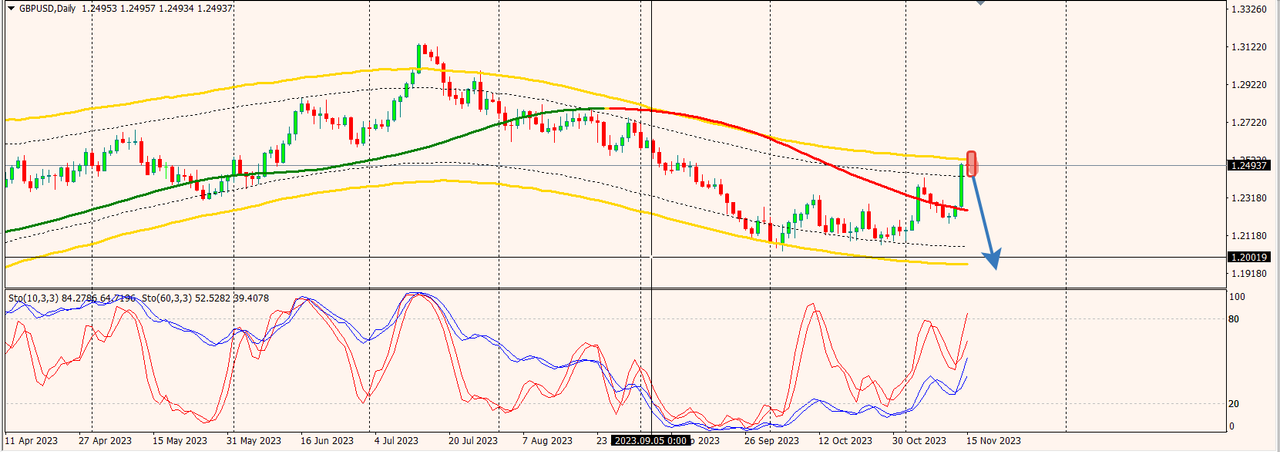This screenshot has width=1280, height=452.
Task: Click price scale value 1.29220
Action: [1251, 85]
